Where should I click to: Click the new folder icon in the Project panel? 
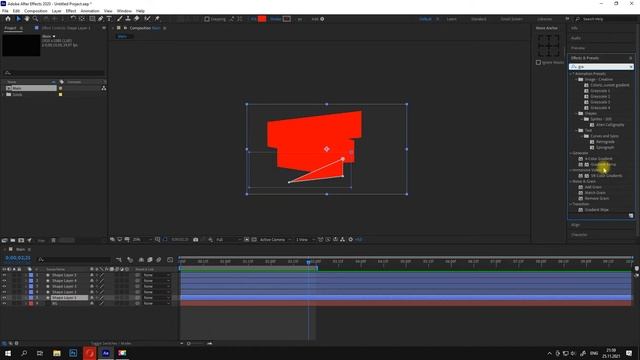(13, 240)
